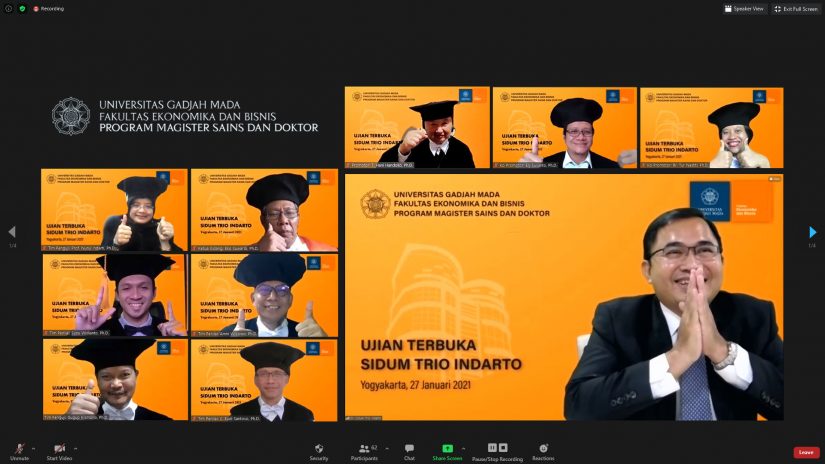825x464 pixels.
Task: Open the Security shield menu
Action: pos(319,449)
